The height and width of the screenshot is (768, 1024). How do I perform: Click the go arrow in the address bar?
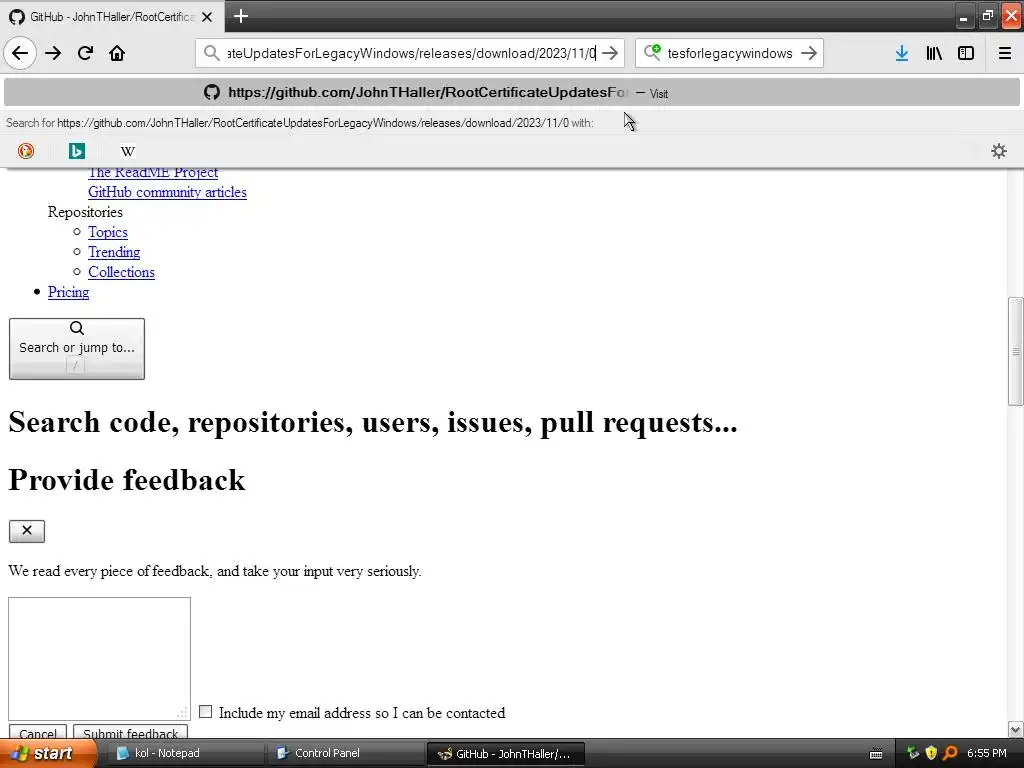point(609,53)
